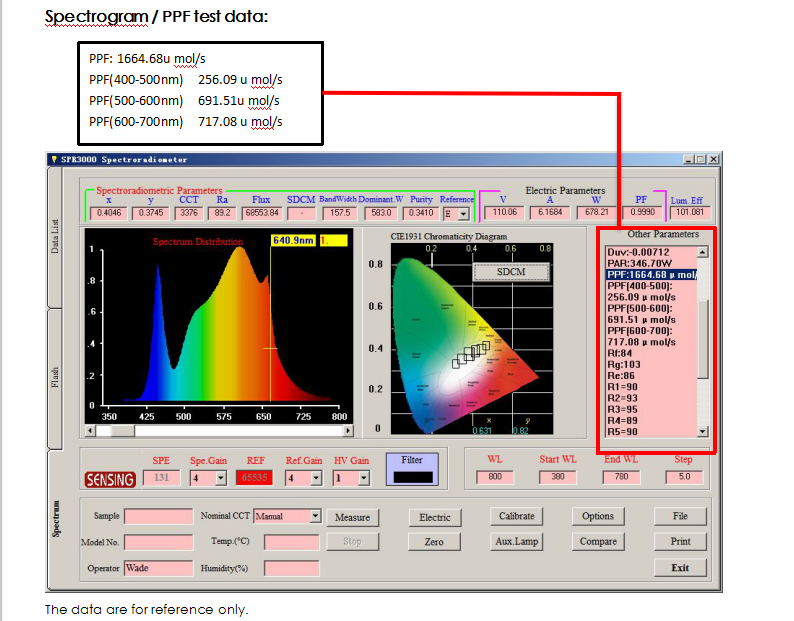
Task: Click the spectrum scrollbar right arrow
Action: click(x=348, y=431)
